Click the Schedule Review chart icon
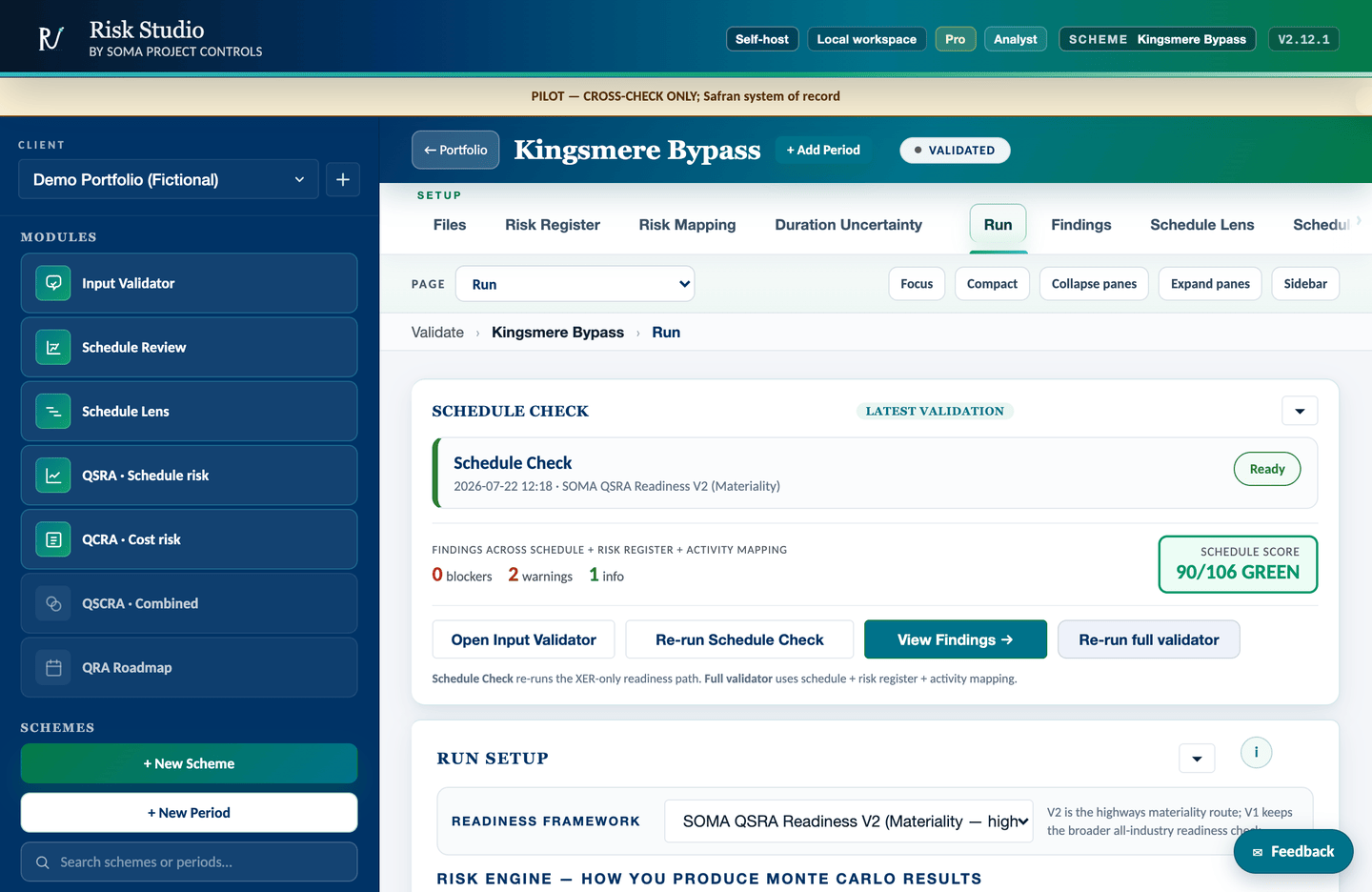Viewport: 1372px width, 892px height. click(x=53, y=347)
